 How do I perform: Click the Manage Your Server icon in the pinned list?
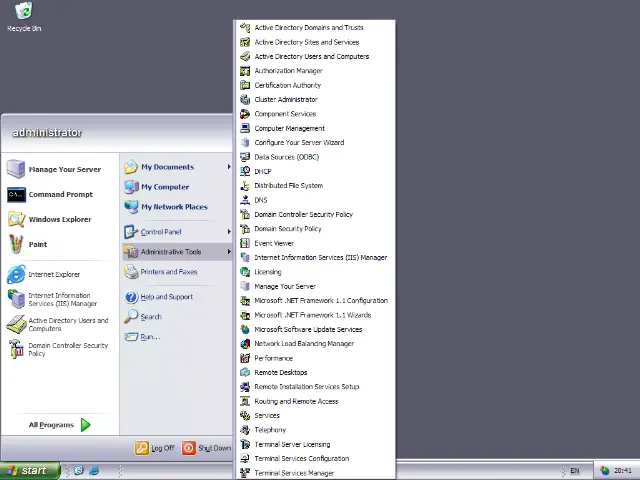click(x=16, y=169)
